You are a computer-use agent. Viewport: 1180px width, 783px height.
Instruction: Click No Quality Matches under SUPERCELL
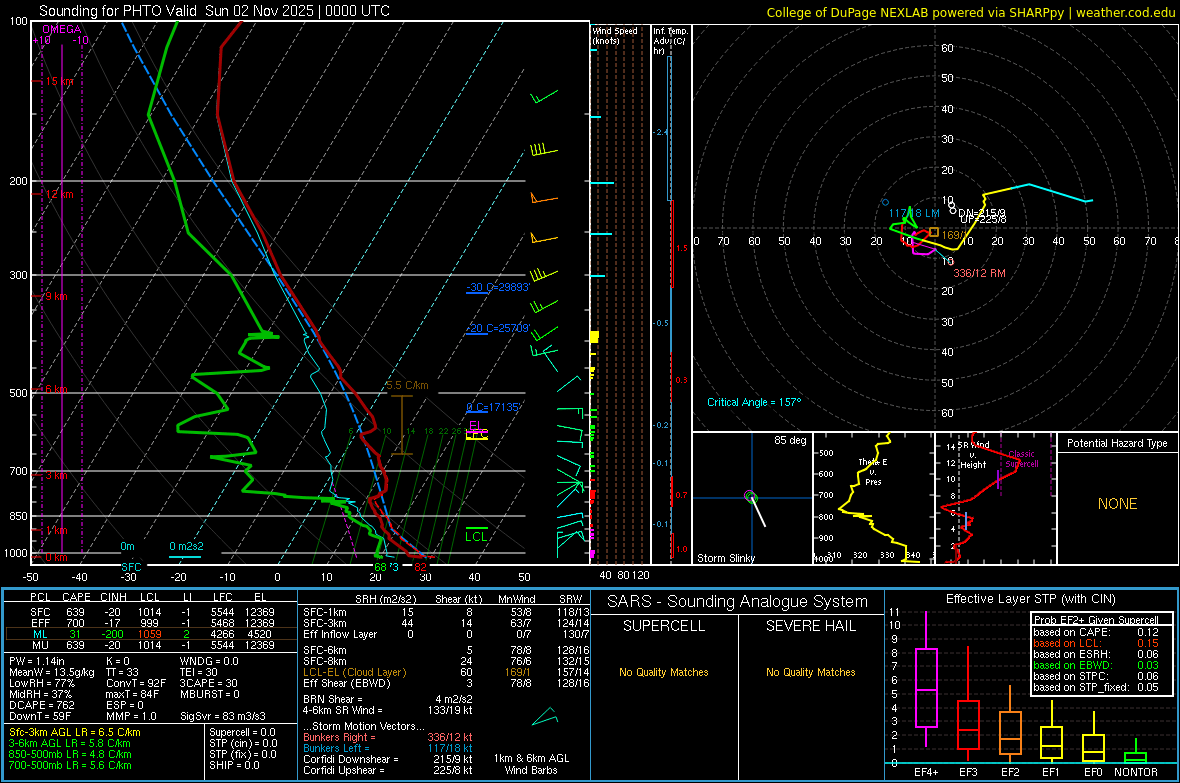point(664,672)
